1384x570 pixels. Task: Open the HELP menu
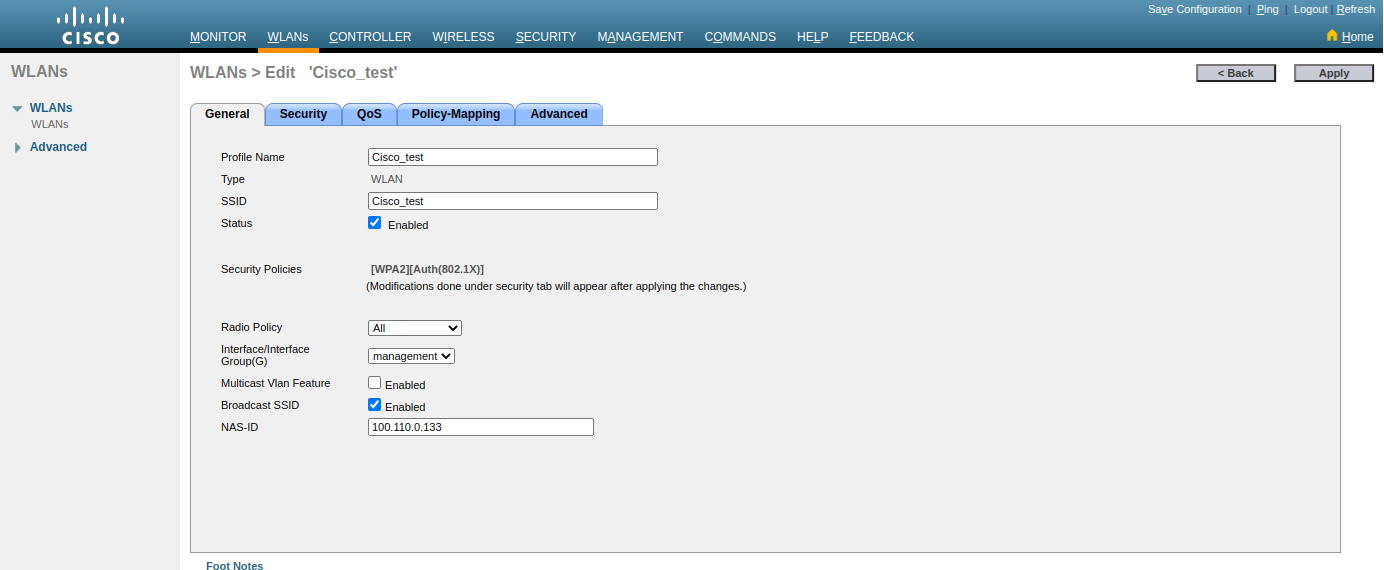812,37
